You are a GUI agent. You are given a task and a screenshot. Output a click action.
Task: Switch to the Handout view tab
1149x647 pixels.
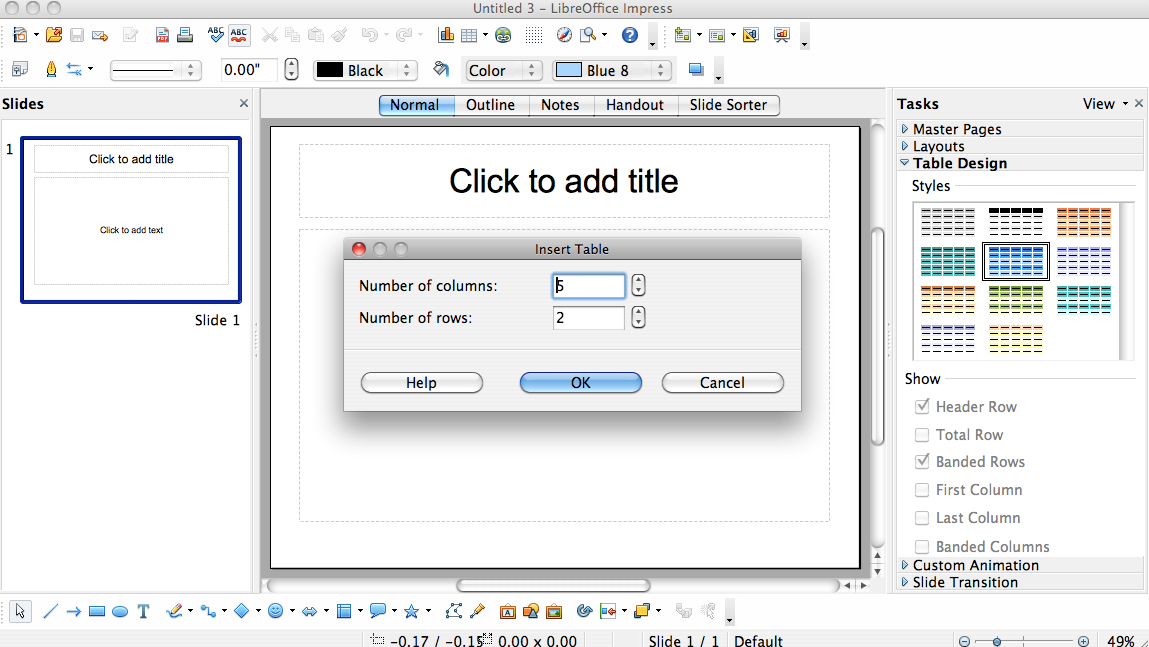click(635, 105)
